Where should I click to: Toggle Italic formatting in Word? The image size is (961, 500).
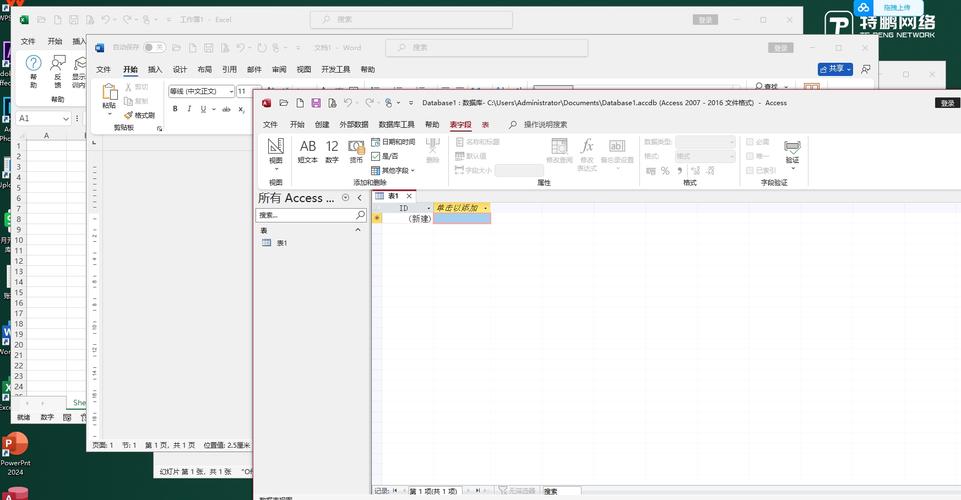(189, 109)
